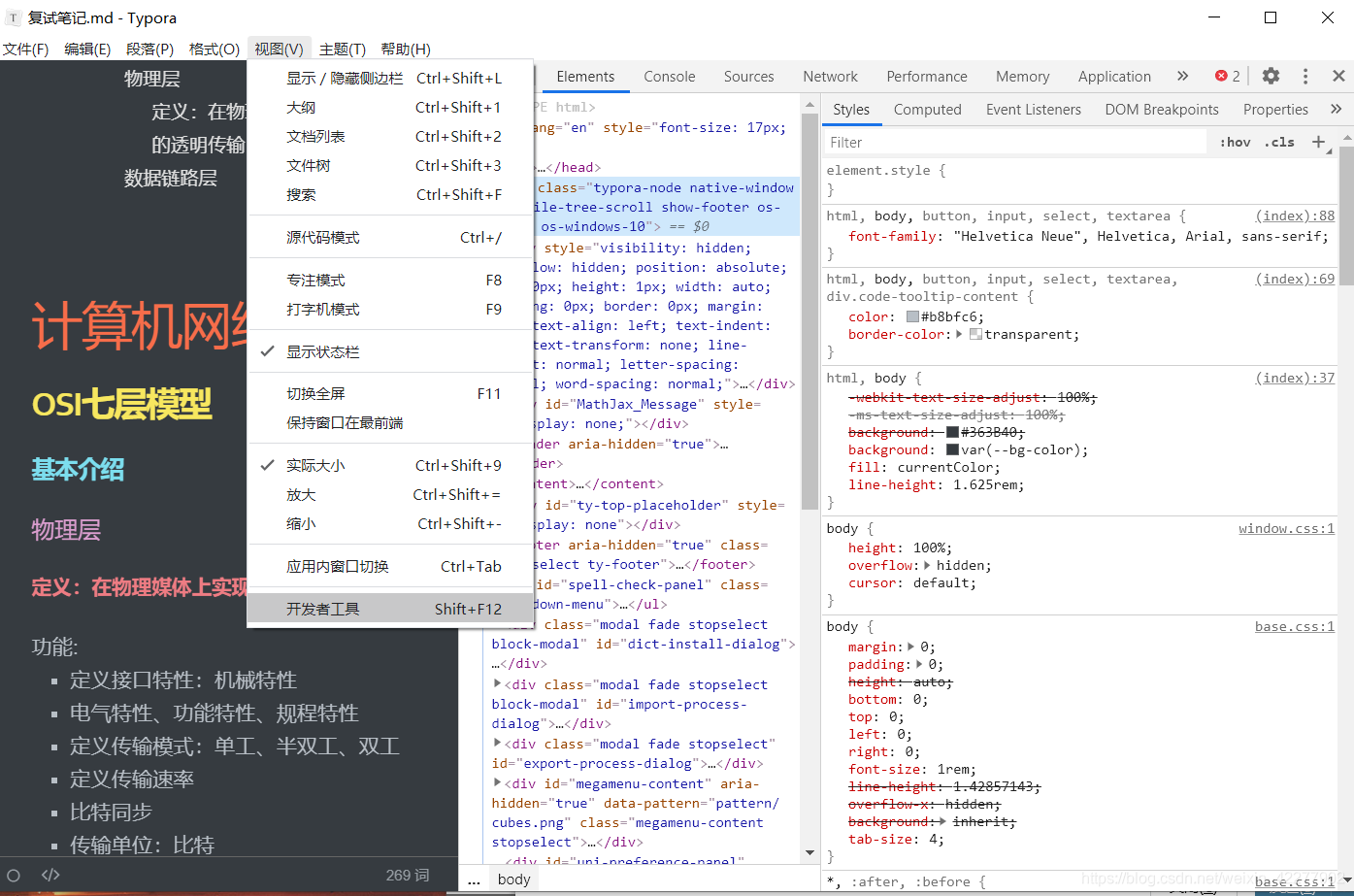Choose 文件树 menu item
1354x896 pixels.
(390, 165)
